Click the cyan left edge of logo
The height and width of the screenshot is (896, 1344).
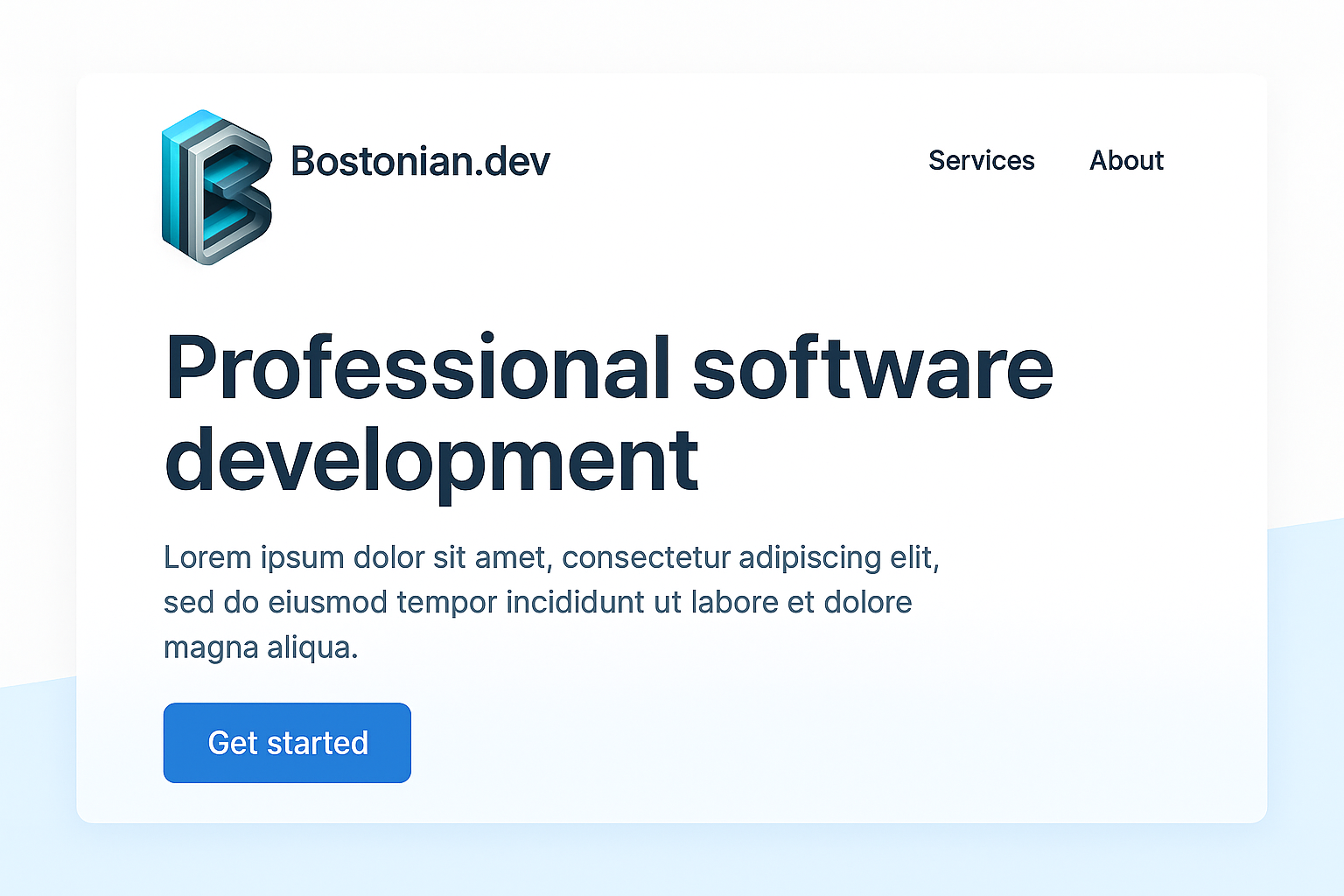(x=171, y=188)
